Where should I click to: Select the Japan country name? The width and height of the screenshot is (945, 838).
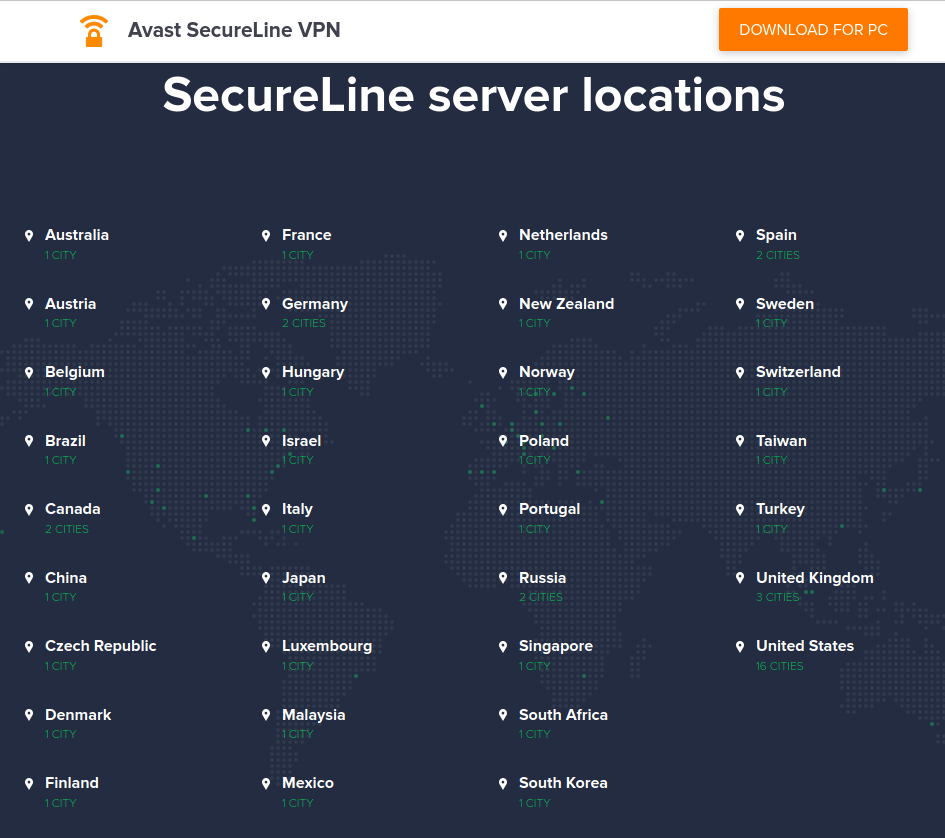[x=304, y=578]
